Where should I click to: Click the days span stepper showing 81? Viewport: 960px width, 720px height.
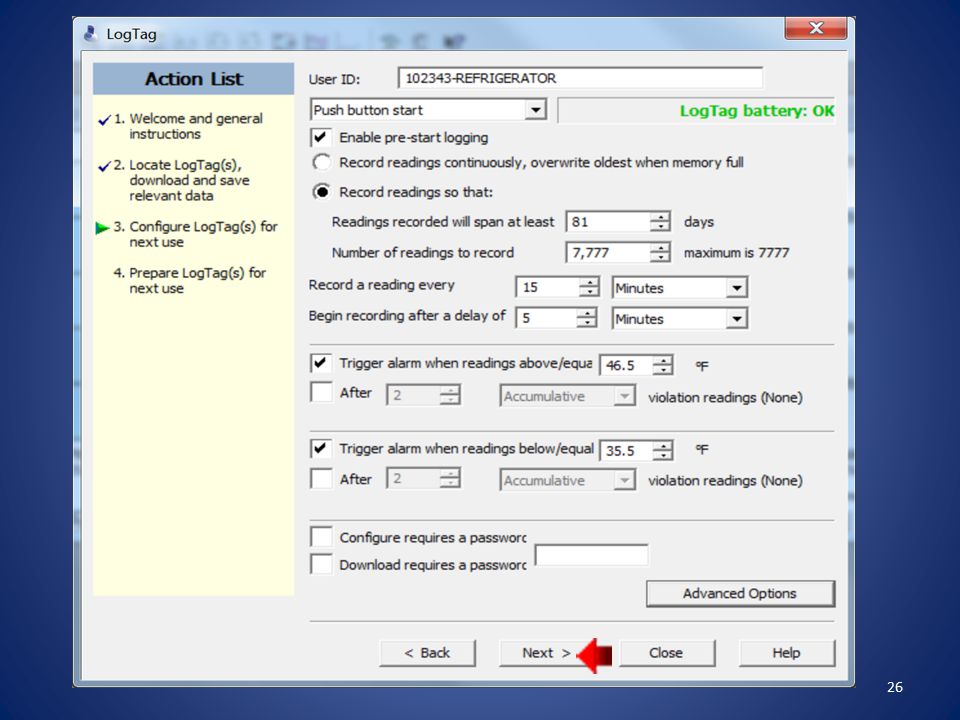[660, 222]
